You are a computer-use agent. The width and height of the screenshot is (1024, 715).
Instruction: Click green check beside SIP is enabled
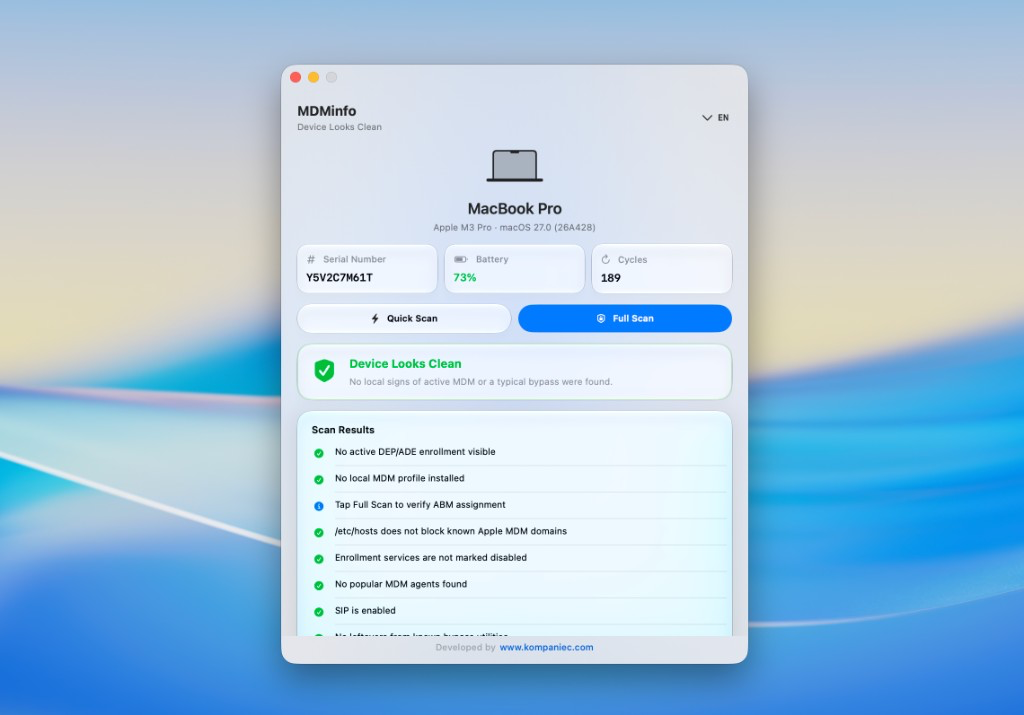click(319, 612)
